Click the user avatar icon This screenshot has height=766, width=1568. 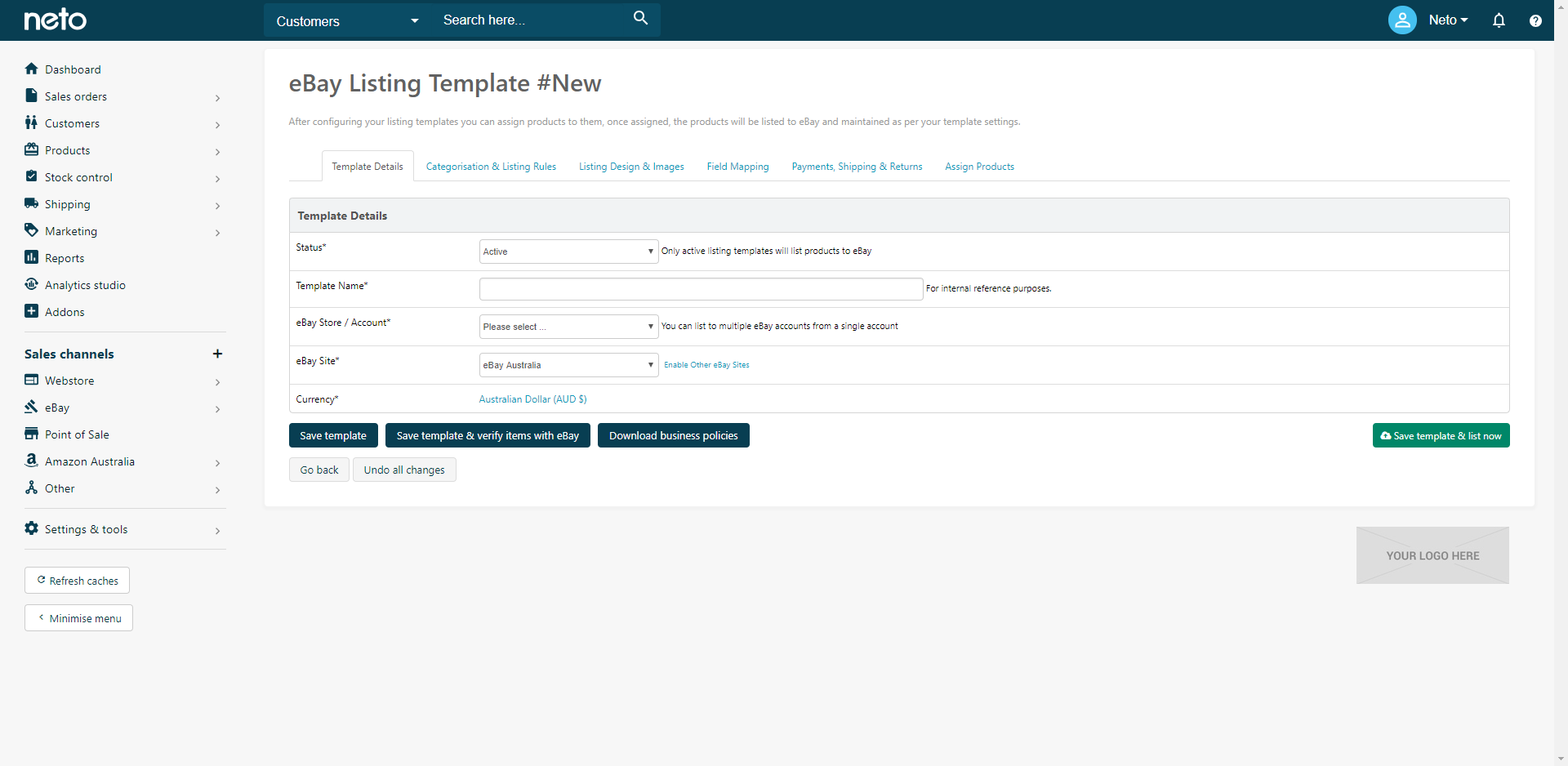[1402, 20]
